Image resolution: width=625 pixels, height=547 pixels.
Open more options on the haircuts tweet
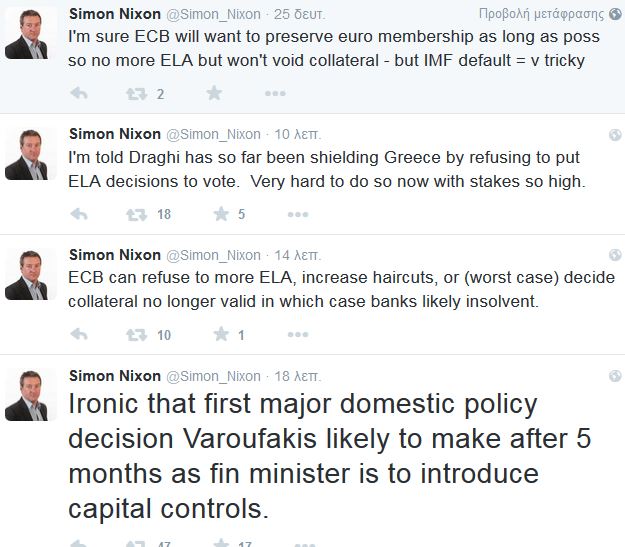pyautogui.click(x=297, y=335)
